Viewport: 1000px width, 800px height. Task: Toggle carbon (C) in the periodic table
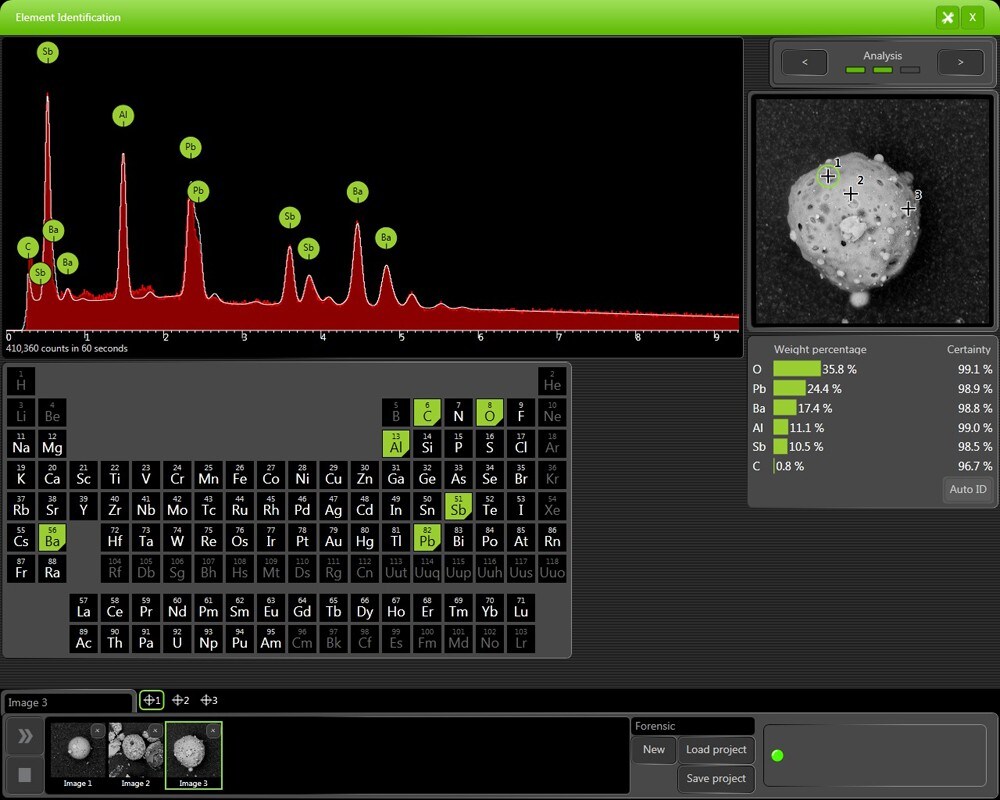coord(427,412)
